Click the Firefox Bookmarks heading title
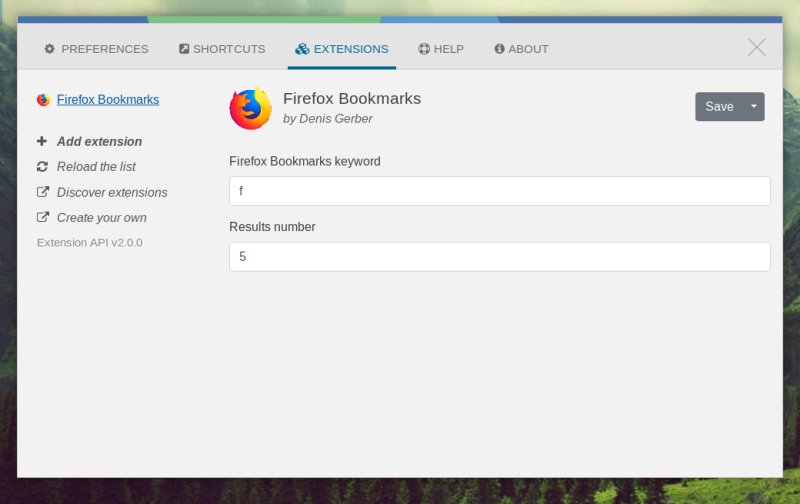800x504 pixels. [352, 98]
